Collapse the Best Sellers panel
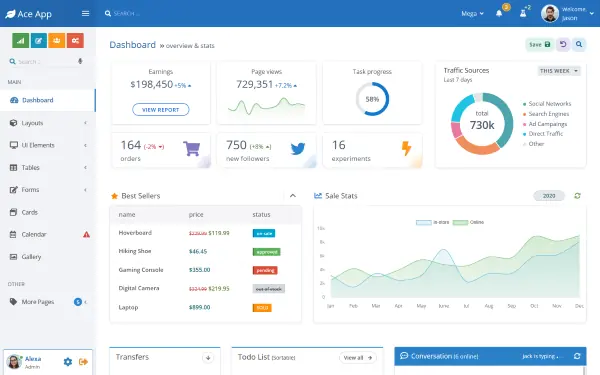This screenshot has width=600, height=375. coord(293,196)
